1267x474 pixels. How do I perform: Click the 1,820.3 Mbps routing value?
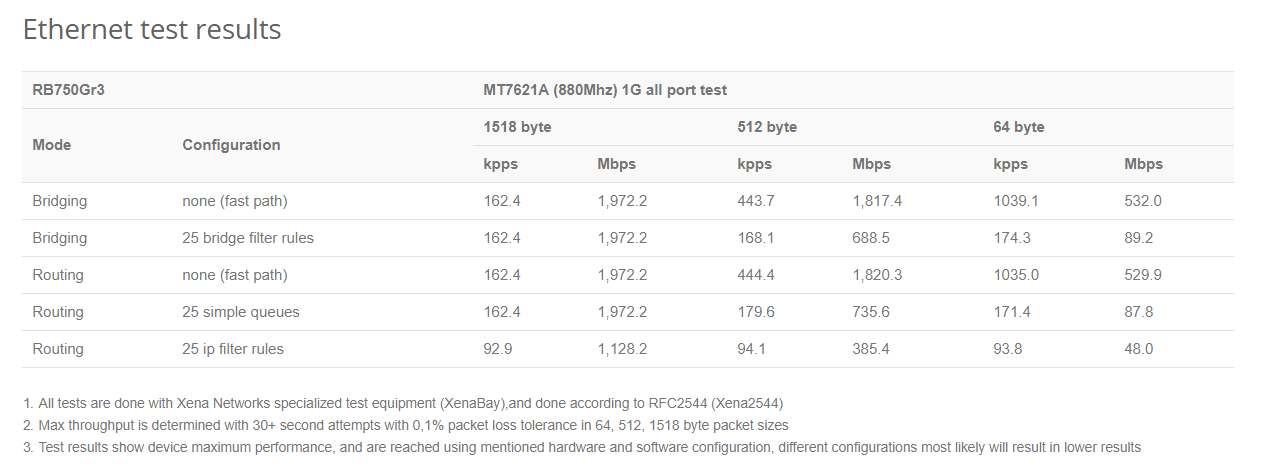click(877, 275)
